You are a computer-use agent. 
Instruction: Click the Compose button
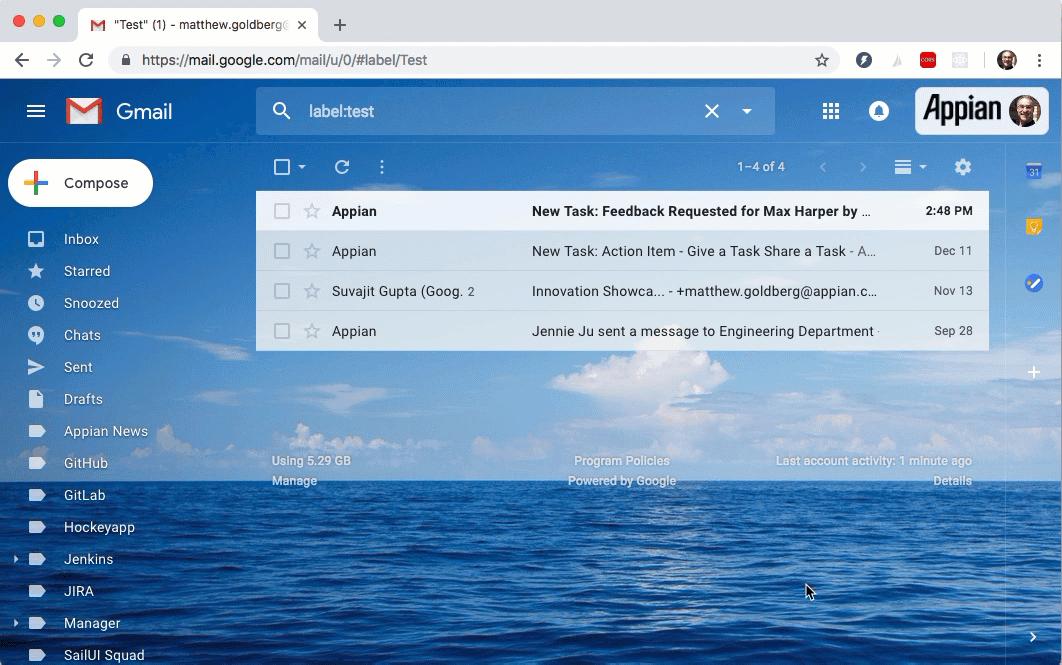point(80,183)
